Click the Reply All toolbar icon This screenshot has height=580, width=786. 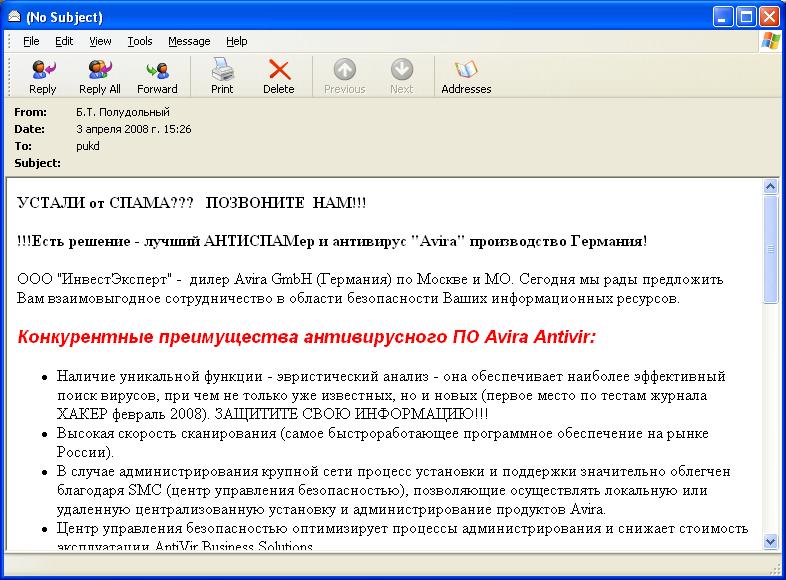point(100,76)
